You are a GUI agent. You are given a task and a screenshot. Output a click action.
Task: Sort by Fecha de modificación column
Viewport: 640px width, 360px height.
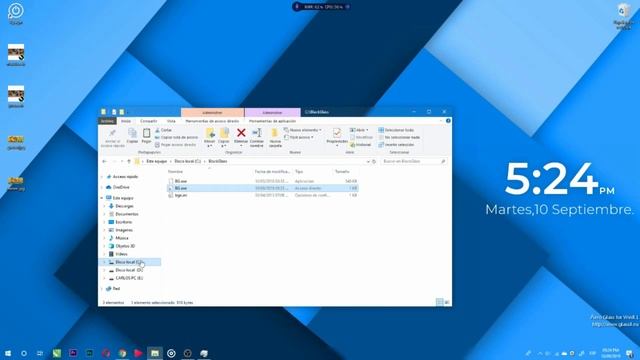[x=272, y=172]
